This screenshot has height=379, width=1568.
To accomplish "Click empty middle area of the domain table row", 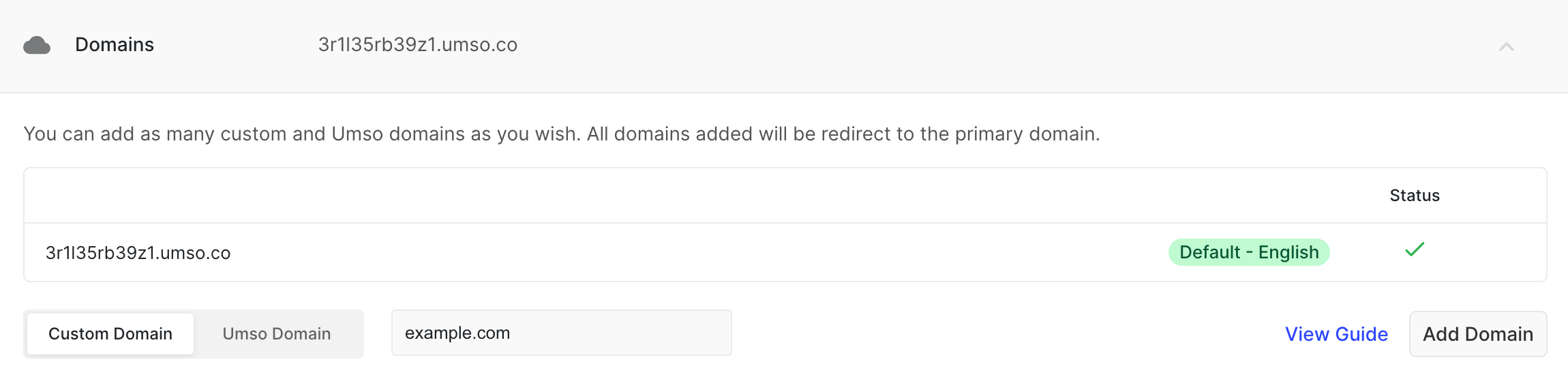I will (682, 253).
